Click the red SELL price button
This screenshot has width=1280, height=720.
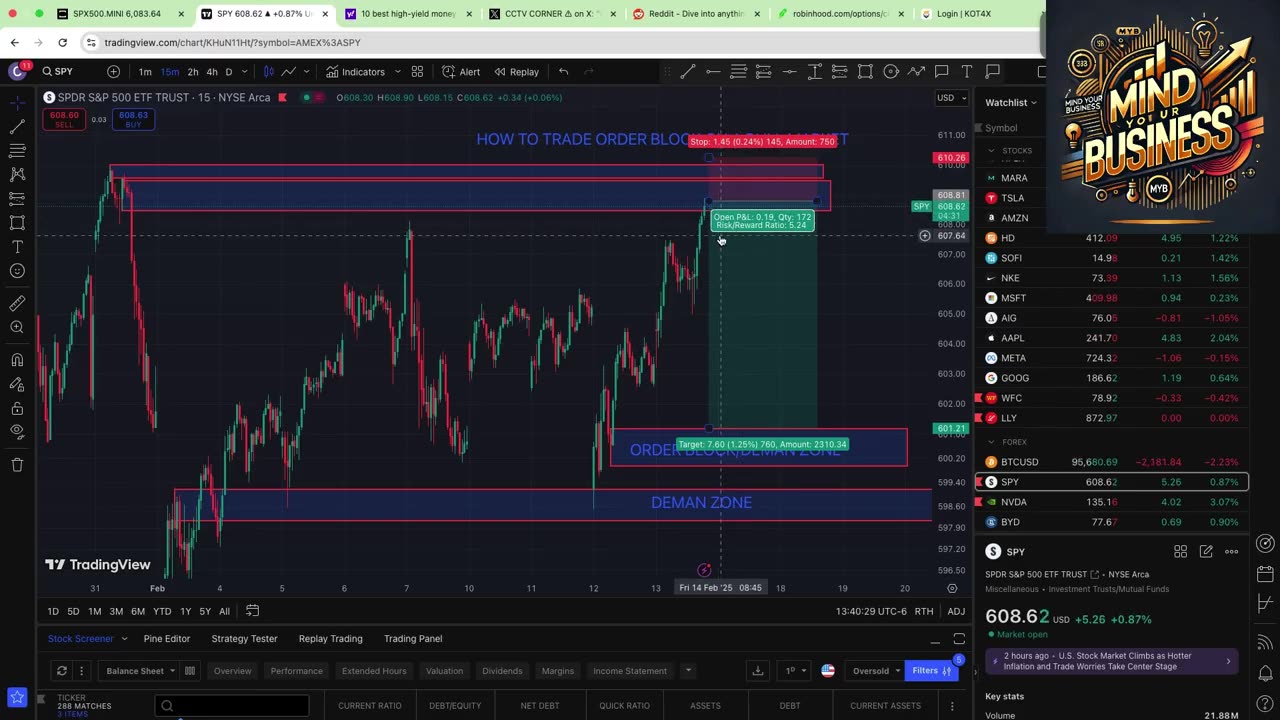pyautogui.click(x=64, y=120)
